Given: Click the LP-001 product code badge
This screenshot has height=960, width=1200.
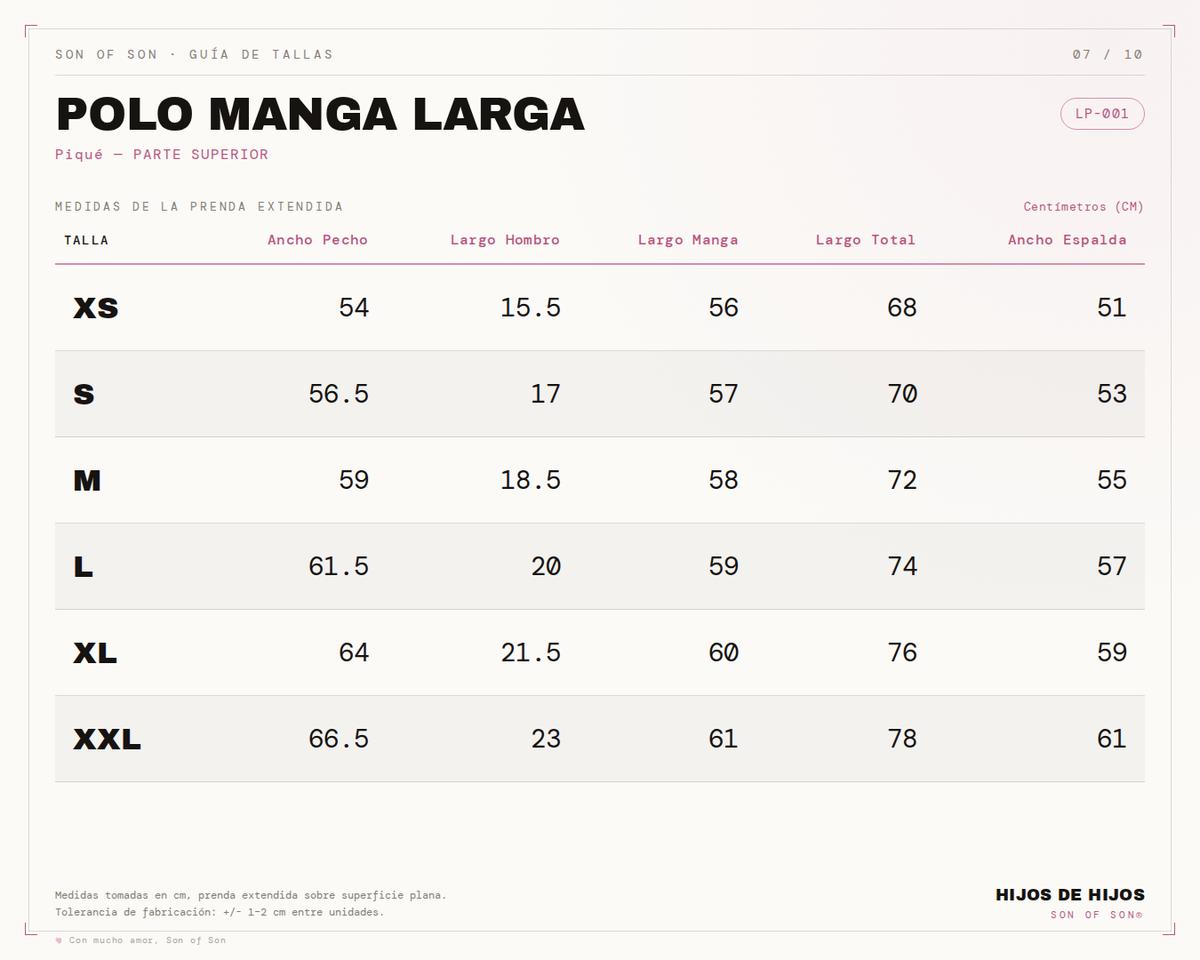Looking at the screenshot, I should 1102,114.
